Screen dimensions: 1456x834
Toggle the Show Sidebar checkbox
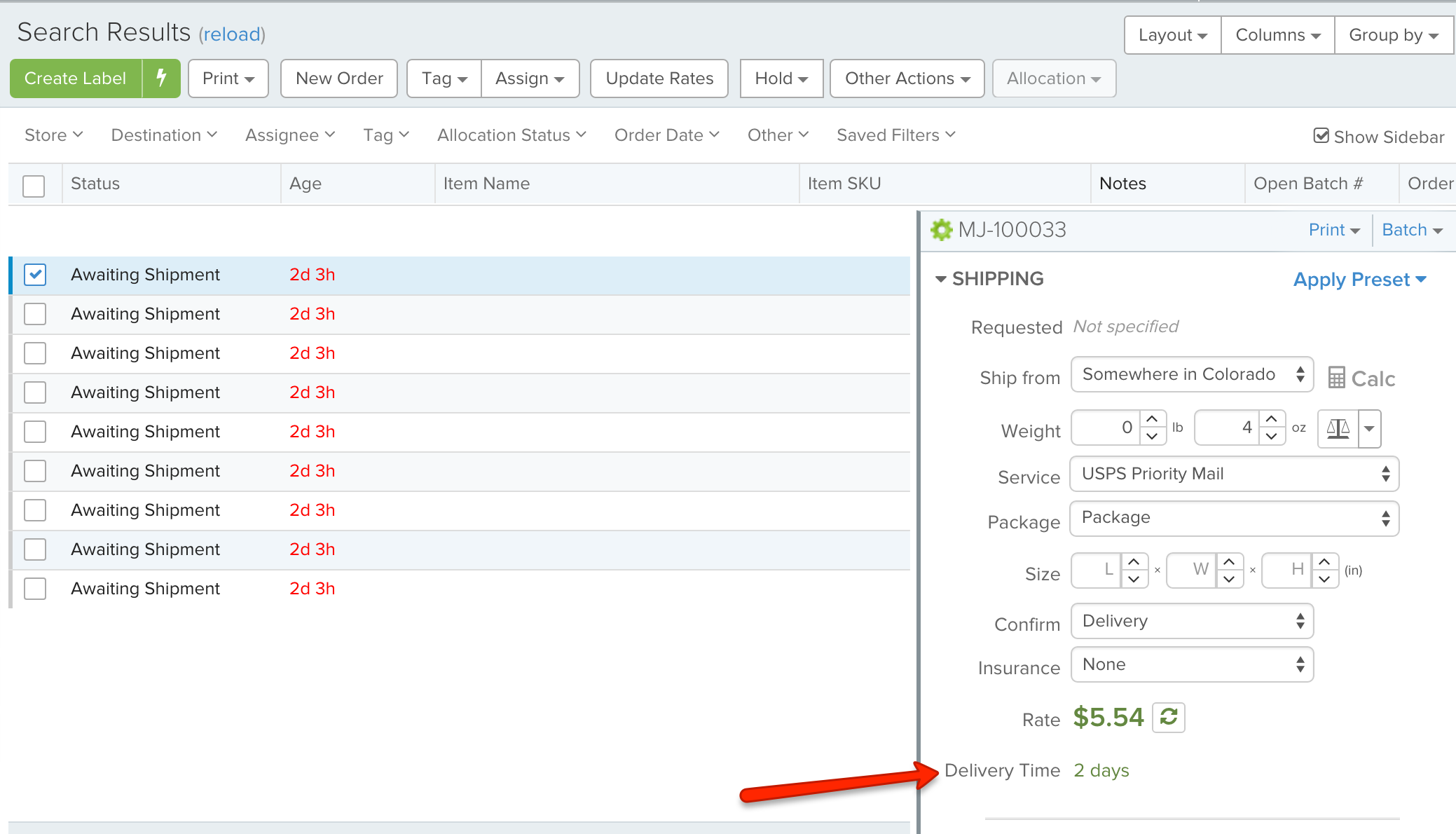(x=1321, y=136)
